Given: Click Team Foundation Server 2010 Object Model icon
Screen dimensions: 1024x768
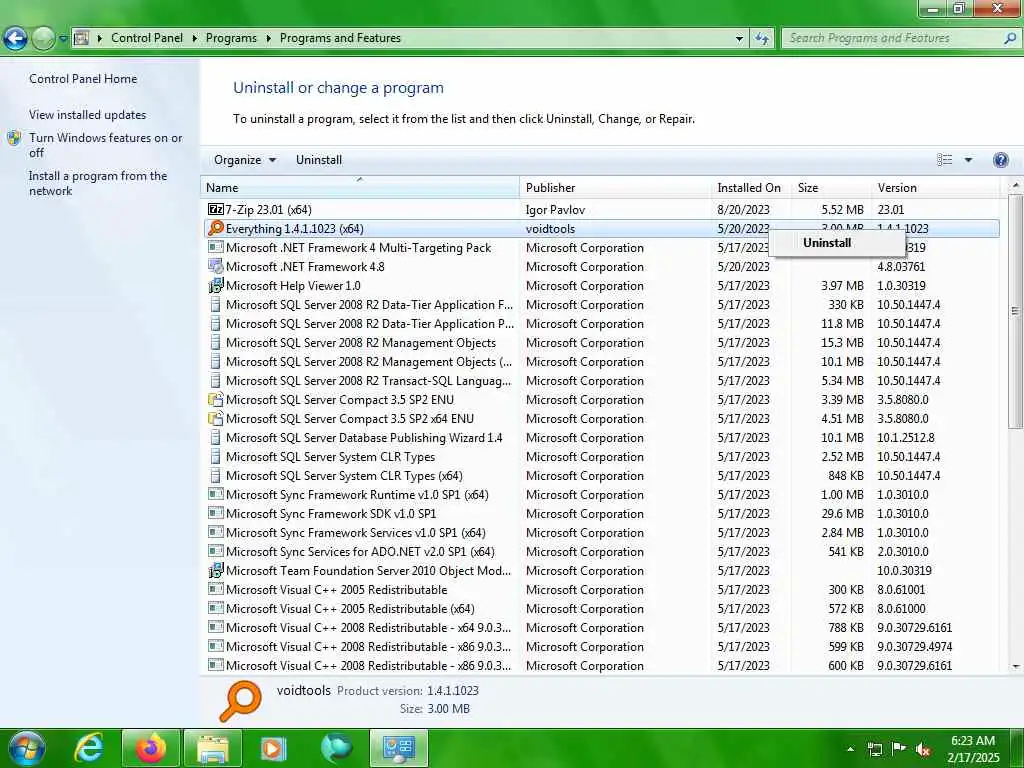Looking at the screenshot, I should (216, 570).
